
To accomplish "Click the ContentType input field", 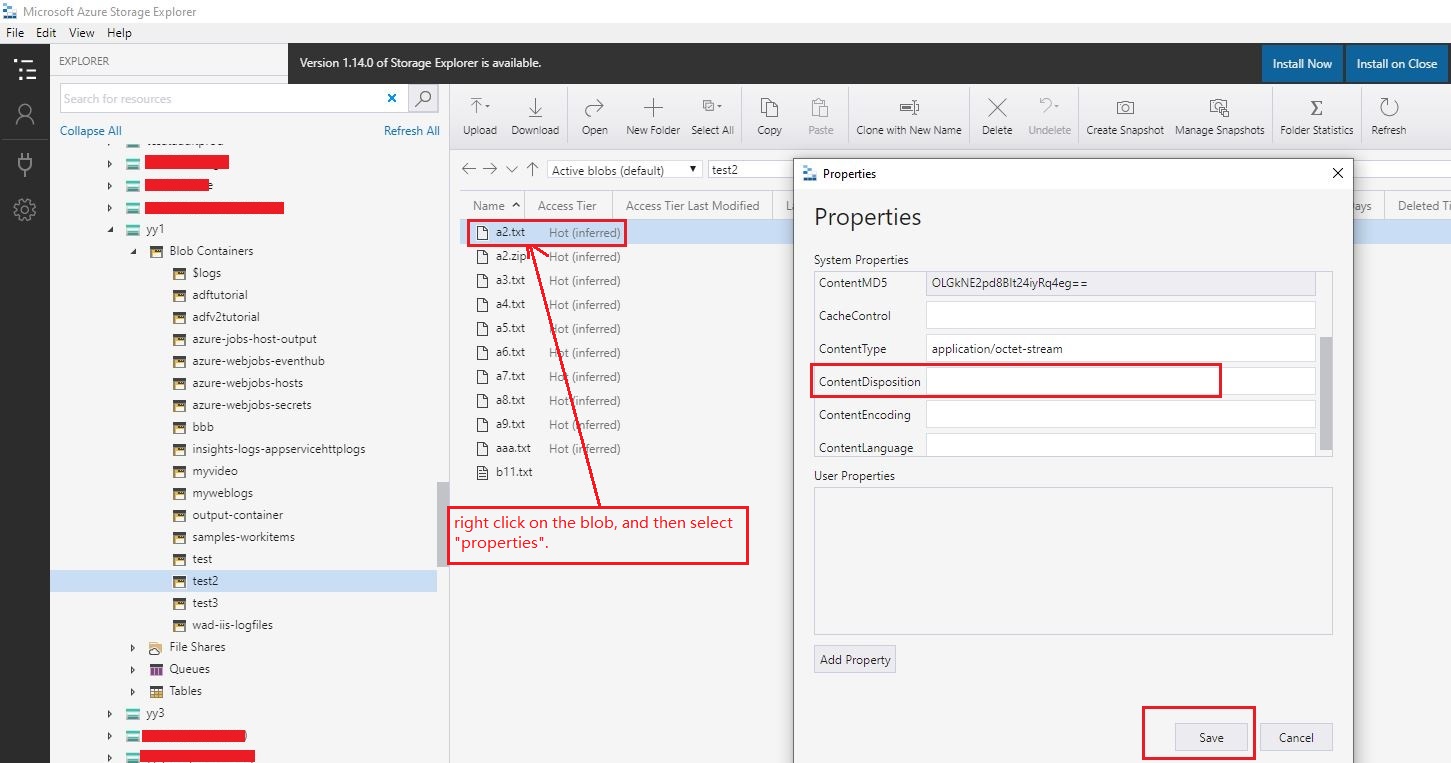I will pyautogui.click(x=1120, y=348).
